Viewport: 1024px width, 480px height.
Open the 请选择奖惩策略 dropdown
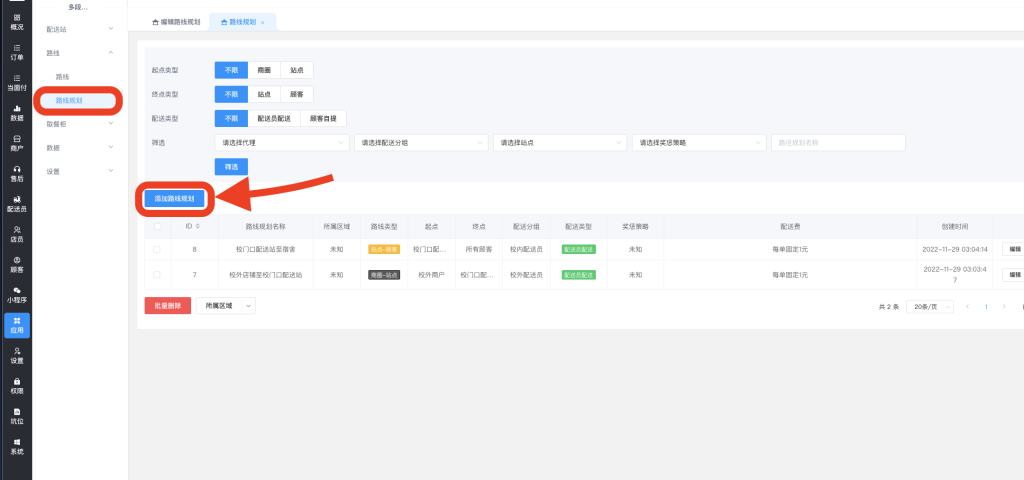pyautogui.click(x=698, y=143)
